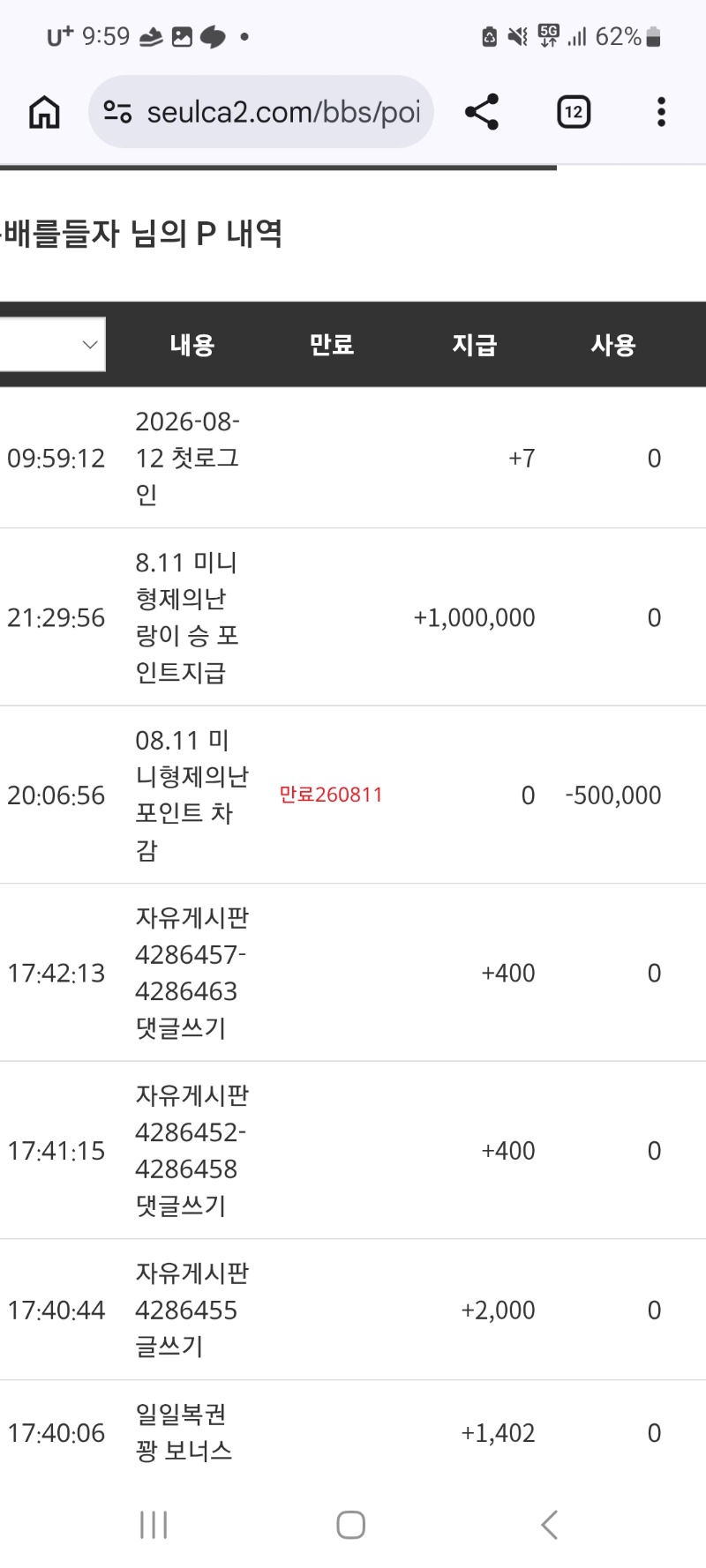
Task: Select the 만료 column header
Action: tap(332, 345)
